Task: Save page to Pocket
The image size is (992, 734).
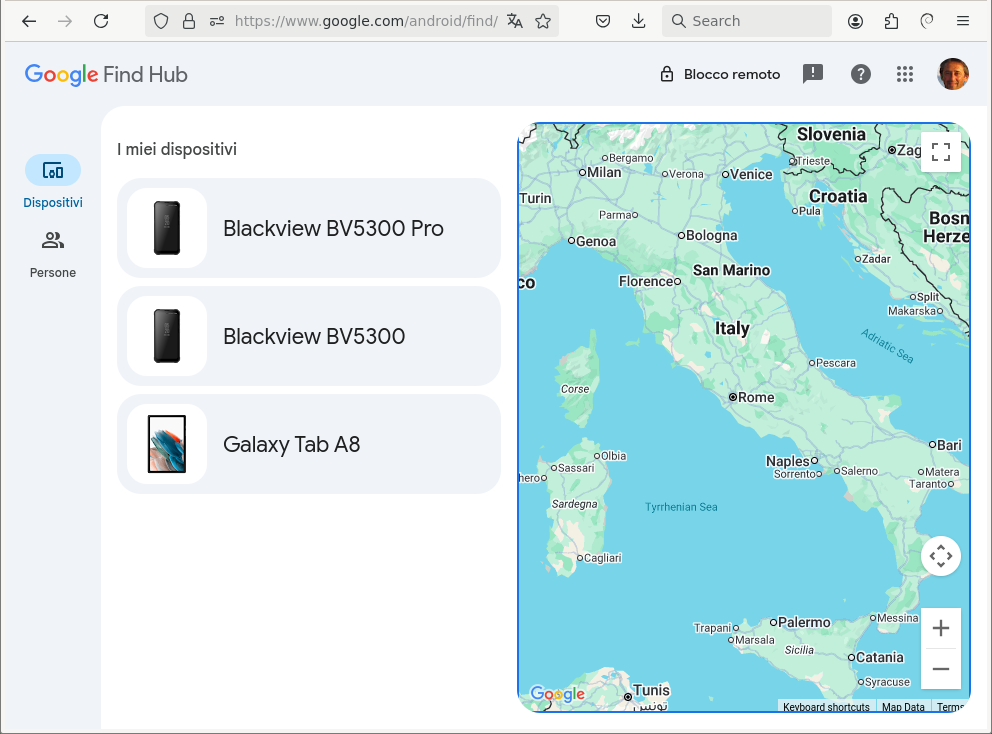Action: pyautogui.click(x=603, y=22)
